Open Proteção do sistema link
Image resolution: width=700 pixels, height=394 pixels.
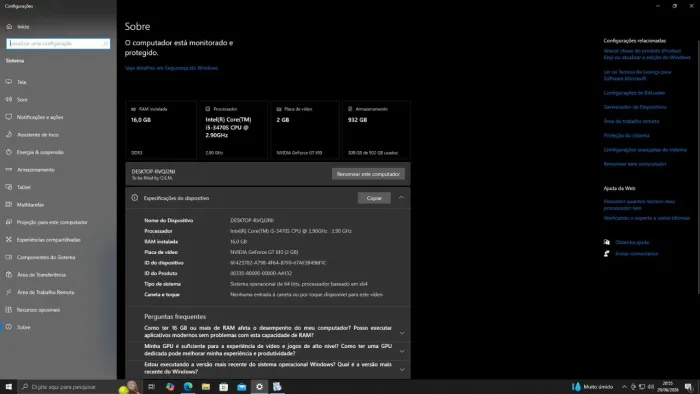pos(626,136)
